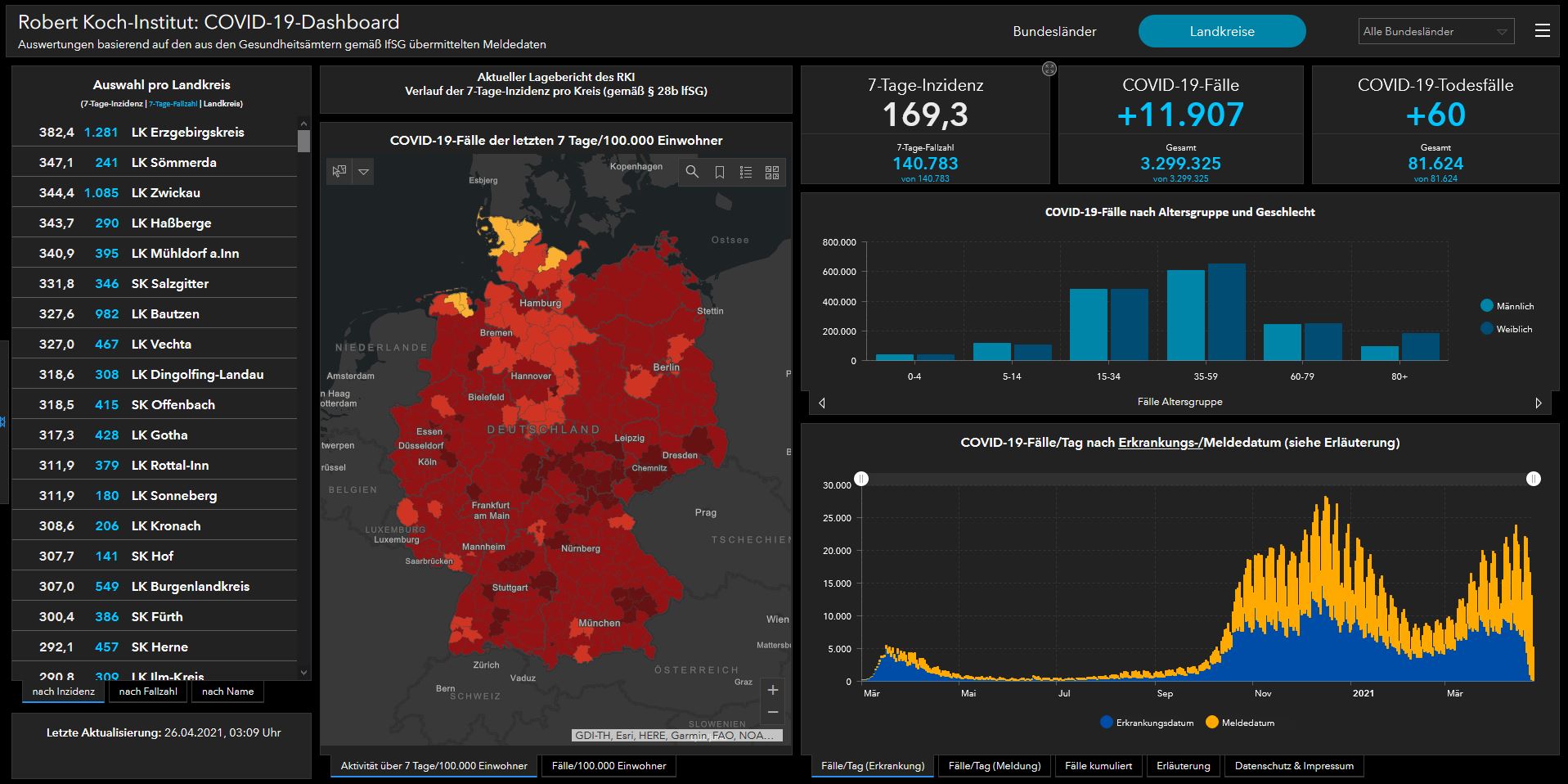Switch view to Bundesländer
This screenshot has width=1568, height=784.
coord(1054,31)
